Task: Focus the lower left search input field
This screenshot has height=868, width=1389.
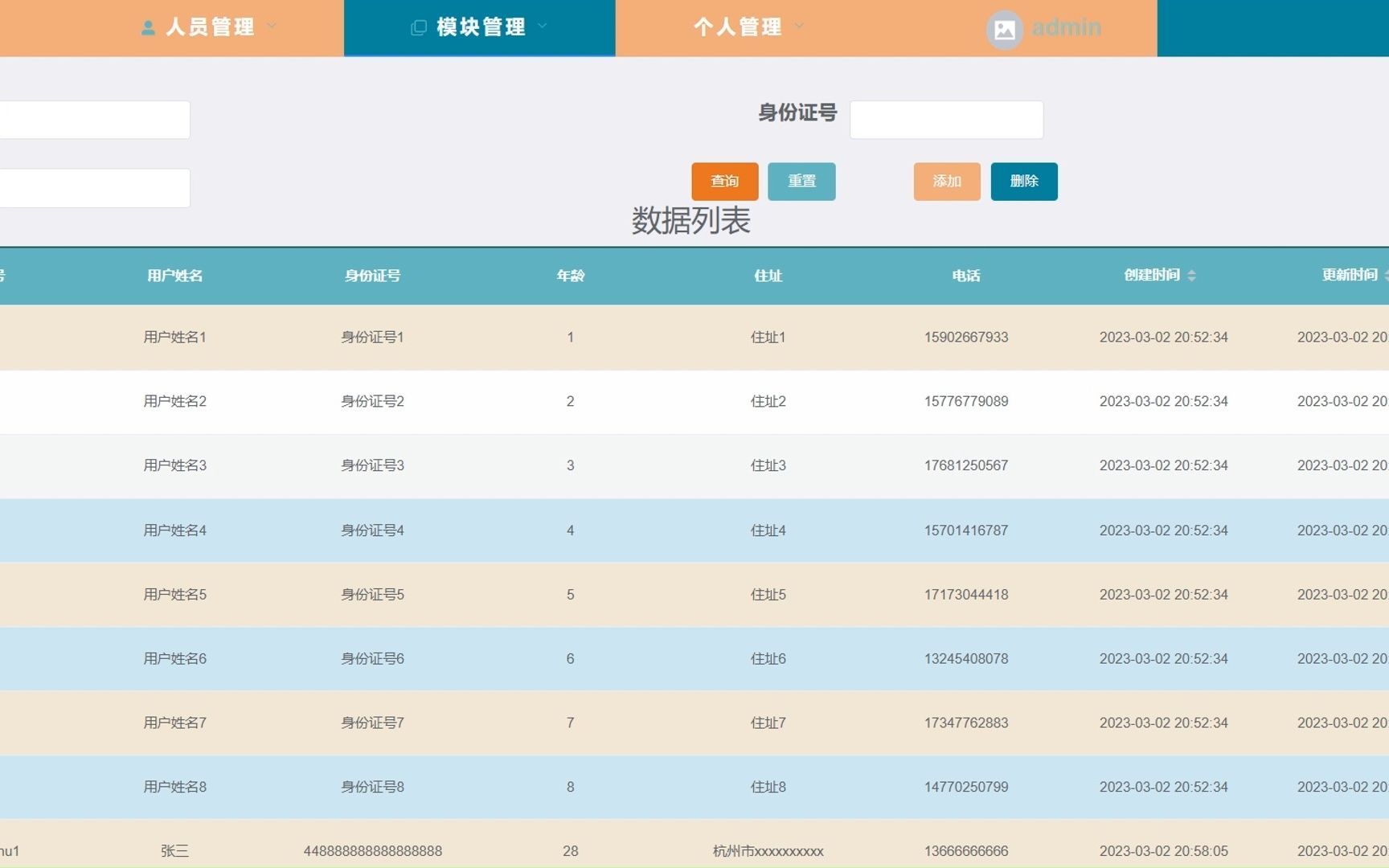Action: 95,188
